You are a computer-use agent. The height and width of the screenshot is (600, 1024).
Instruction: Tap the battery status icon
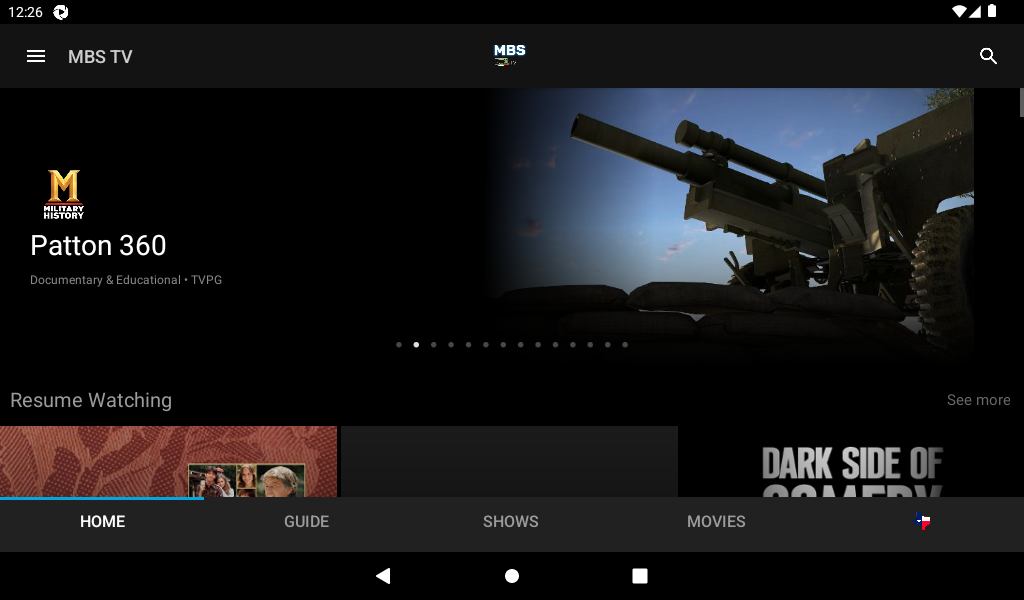point(992,11)
